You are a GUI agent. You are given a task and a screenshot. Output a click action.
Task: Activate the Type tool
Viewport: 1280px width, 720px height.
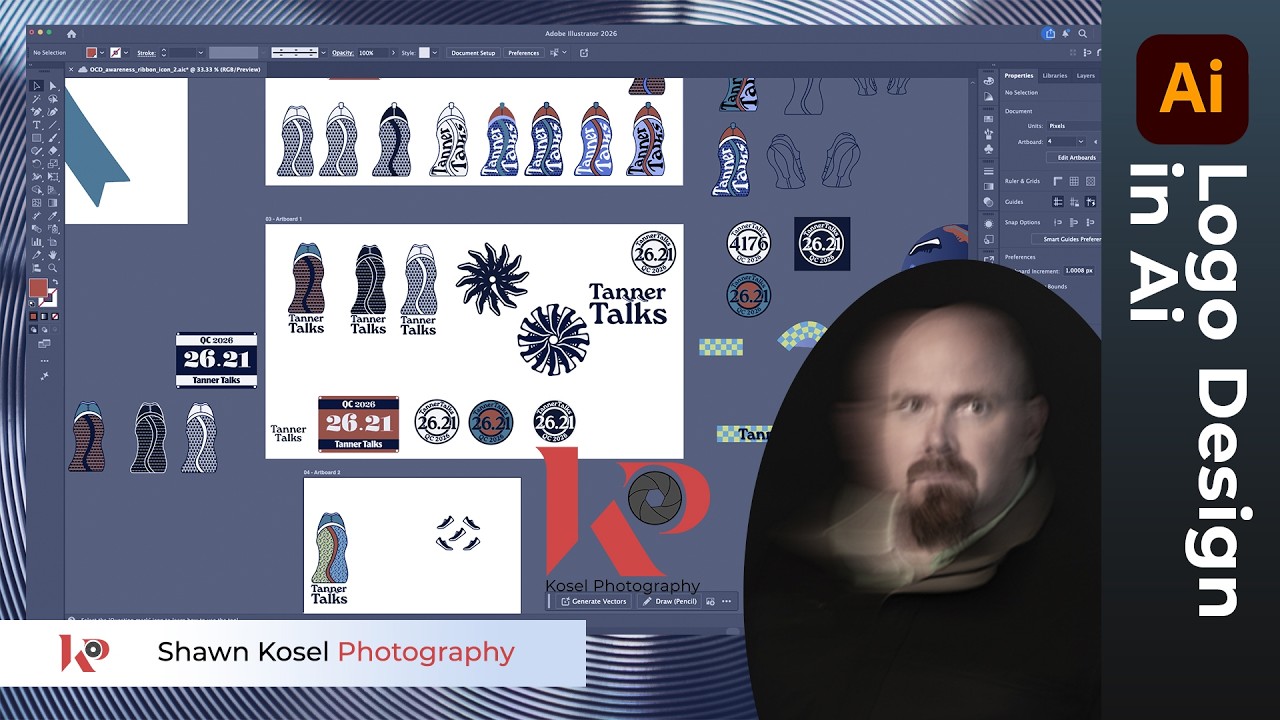(37, 125)
